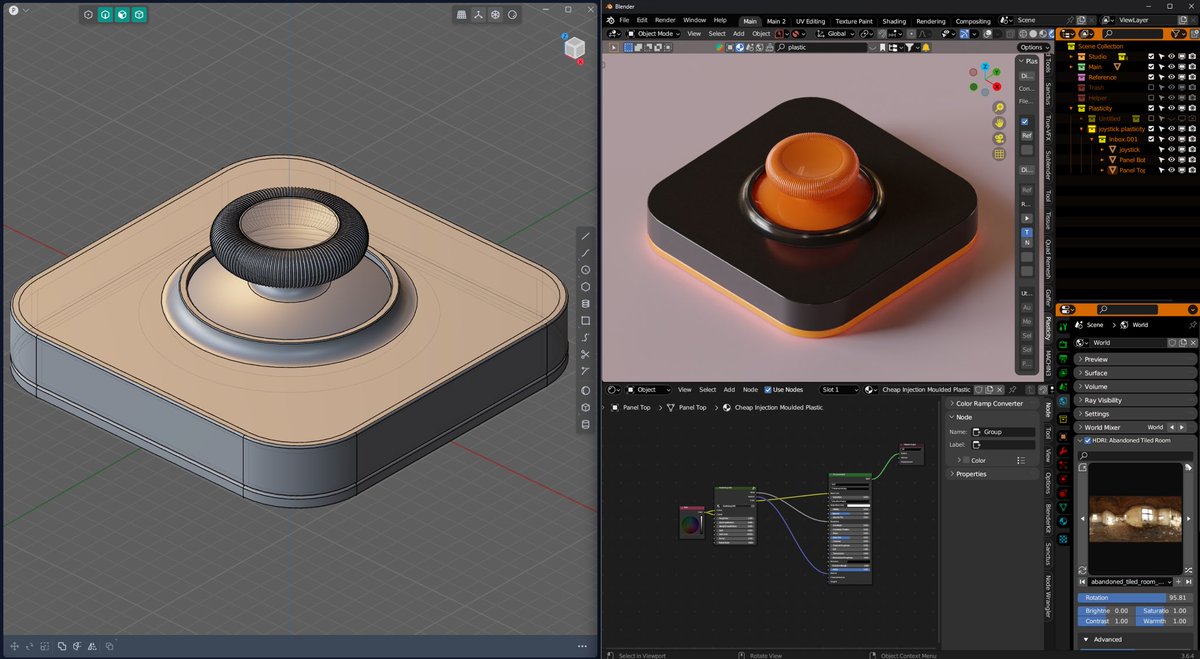Select the Plasticity face selection mode icon
Viewport: 1200px width, 659px height.
point(122,15)
